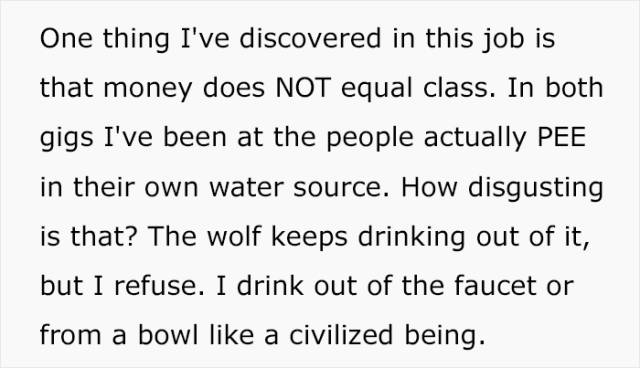Click the word 'refuse.' in the sixth line
Image resolution: width=640 pixels, height=368 pixels.
pyautogui.click(x=159, y=286)
